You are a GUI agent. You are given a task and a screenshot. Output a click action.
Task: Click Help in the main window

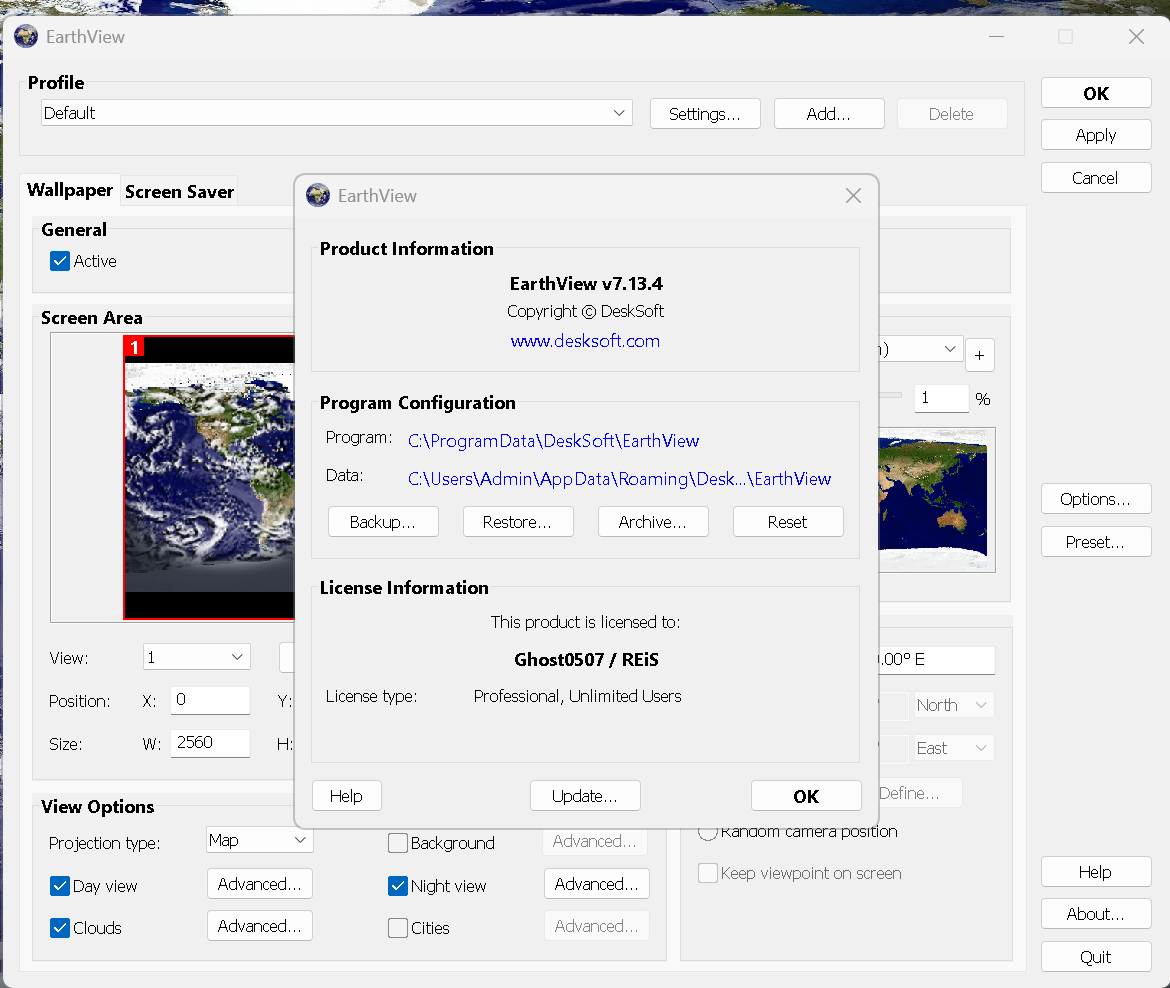[1096, 872]
